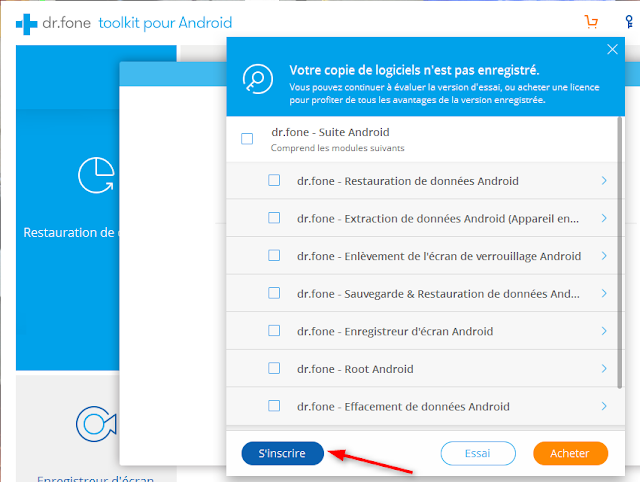Close the registration dialog
Image resolution: width=640 pixels, height=482 pixels.
pos(612,49)
